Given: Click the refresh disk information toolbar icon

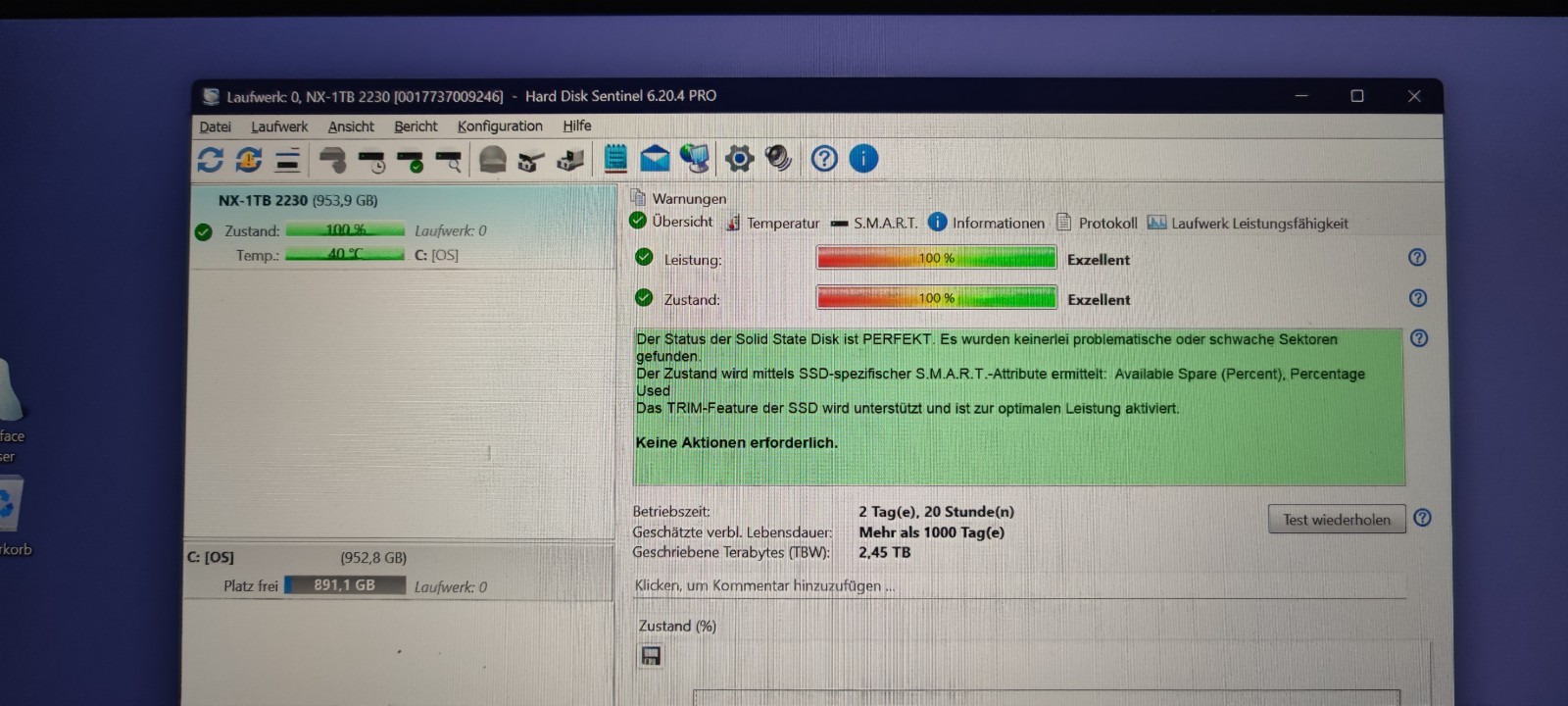Looking at the screenshot, I should pos(211,159).
